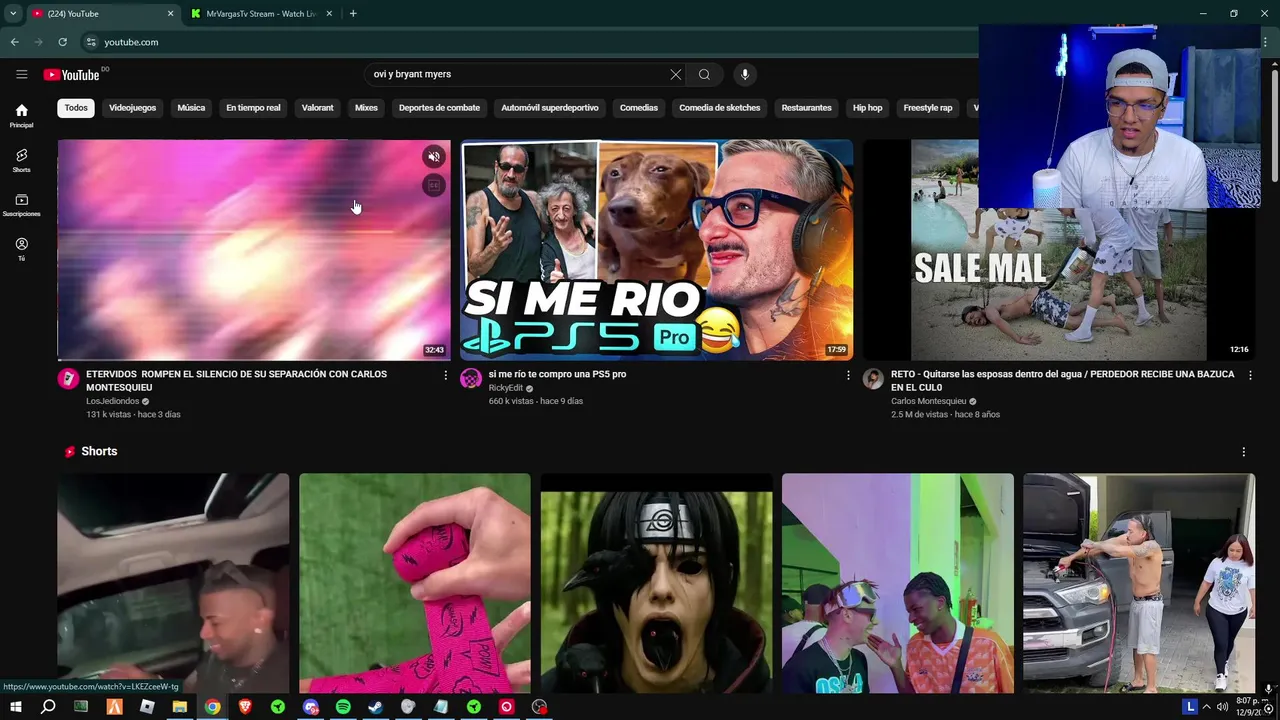Select the Todos filter chip
Screen dimensions: 1280x720
[76, 108]
